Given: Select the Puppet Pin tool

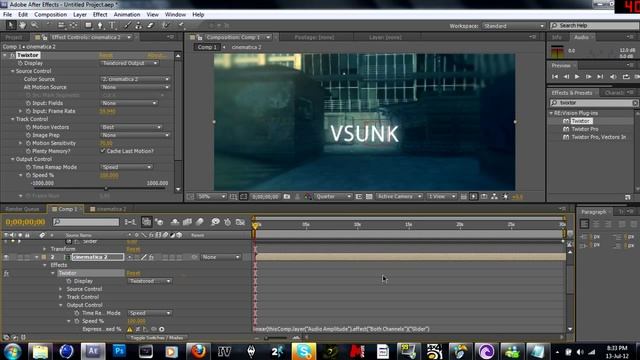Looking at the screenshot, I should click(x=181, y=25).
